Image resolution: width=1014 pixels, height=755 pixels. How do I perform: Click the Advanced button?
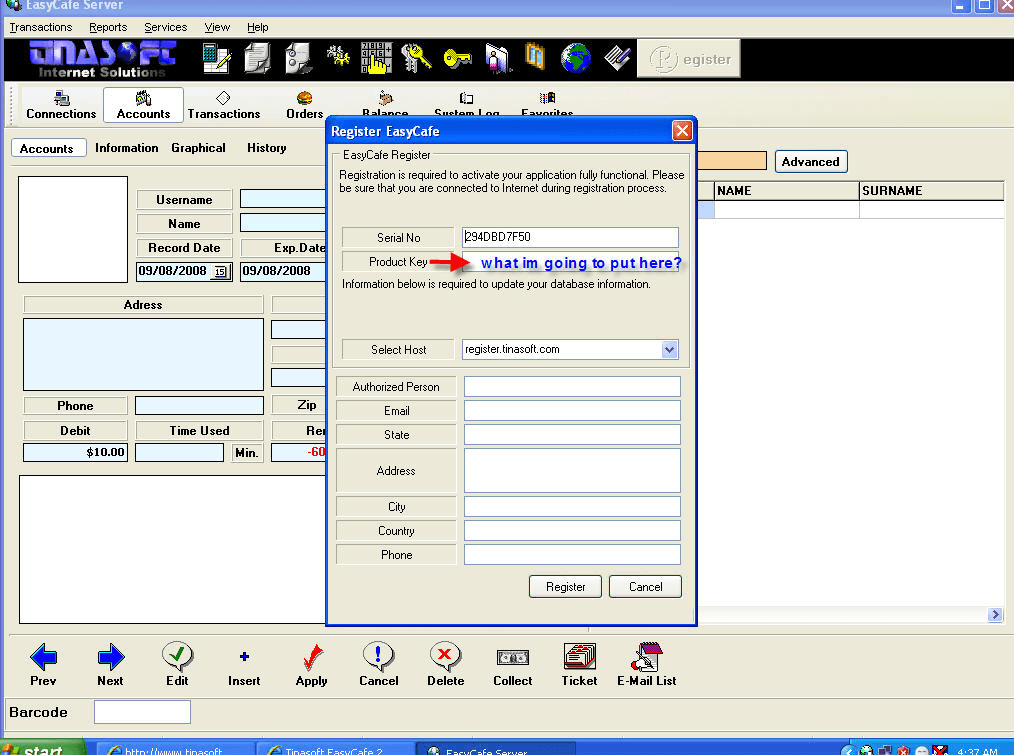click(810, 162)
